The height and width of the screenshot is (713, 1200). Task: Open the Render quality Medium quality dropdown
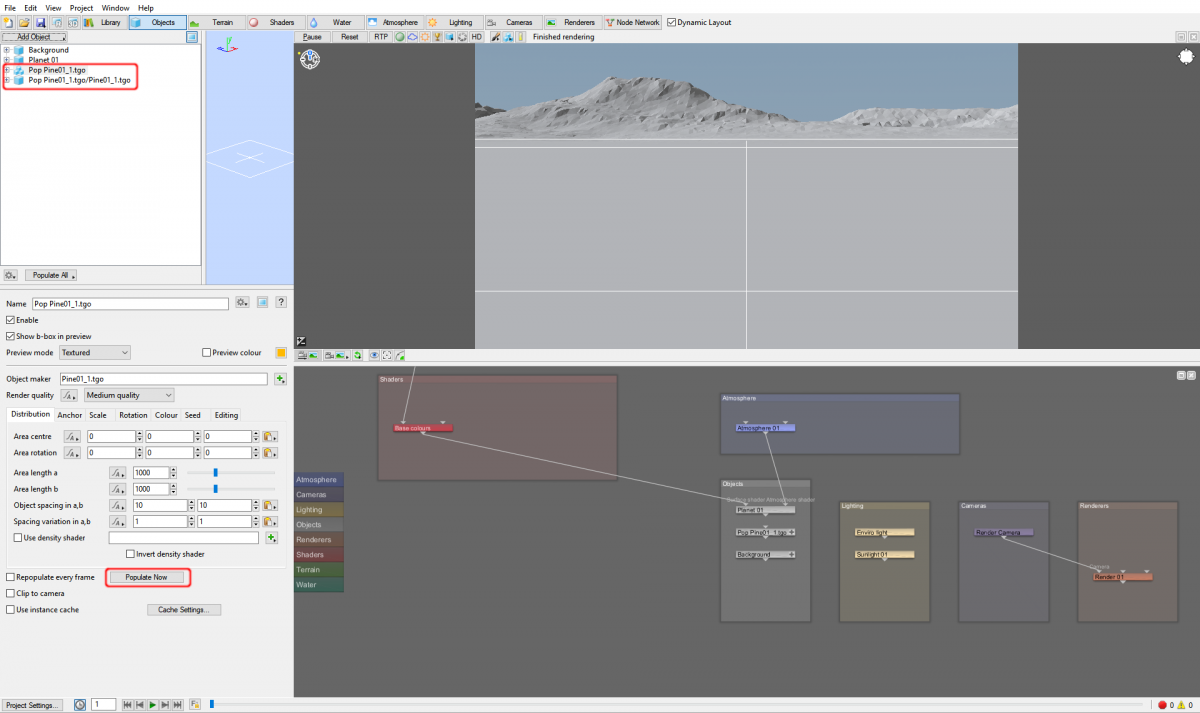point(129,395)
